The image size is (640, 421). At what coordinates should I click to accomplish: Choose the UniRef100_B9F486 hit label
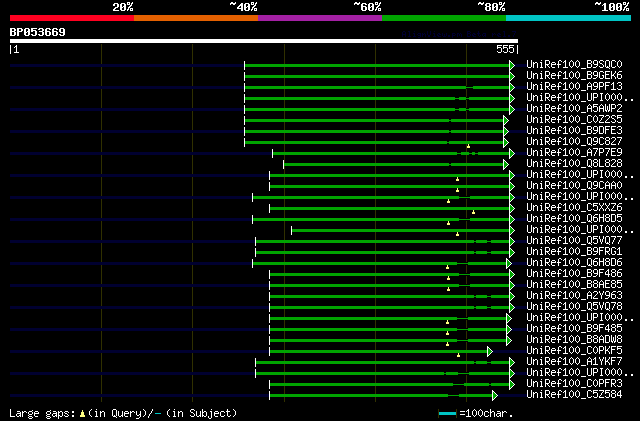(x=574, y=274)
